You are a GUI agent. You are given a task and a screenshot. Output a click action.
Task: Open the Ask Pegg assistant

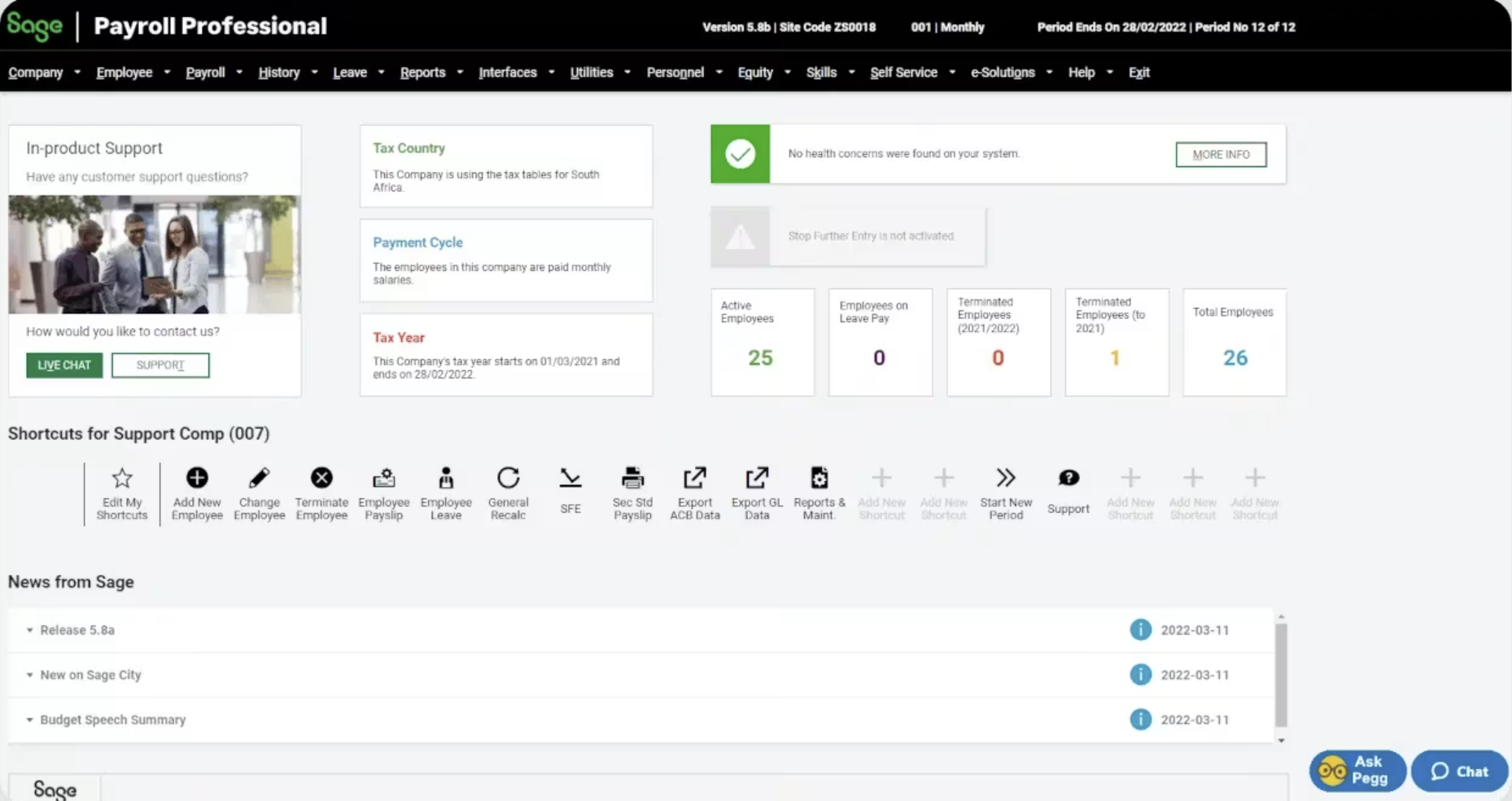[1357, 770]
